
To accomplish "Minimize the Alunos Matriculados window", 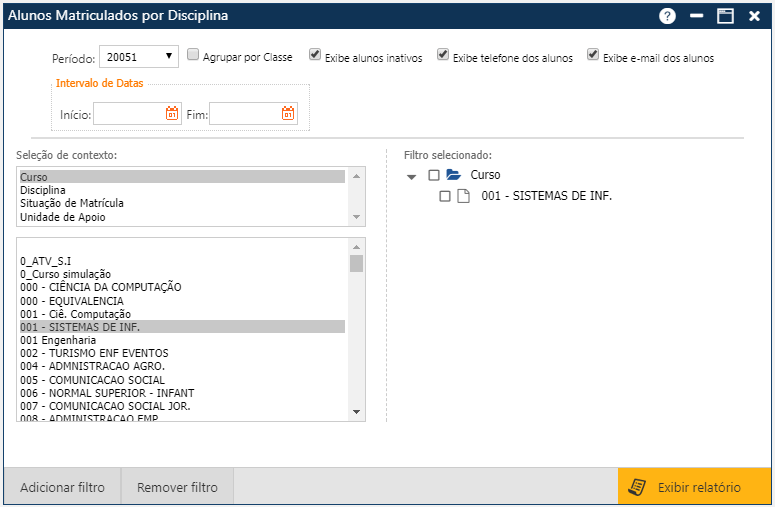I will point(696,16).
